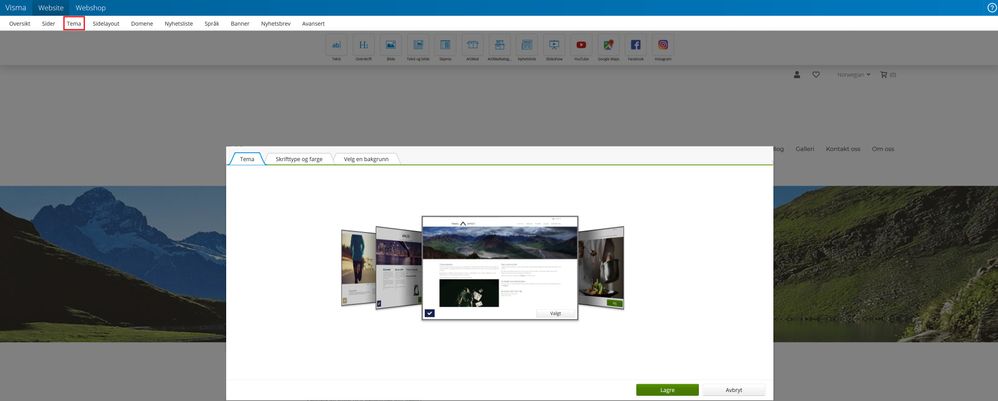
Task: Toggle the selected theme checkmark box
Action: tap(430, 313)
